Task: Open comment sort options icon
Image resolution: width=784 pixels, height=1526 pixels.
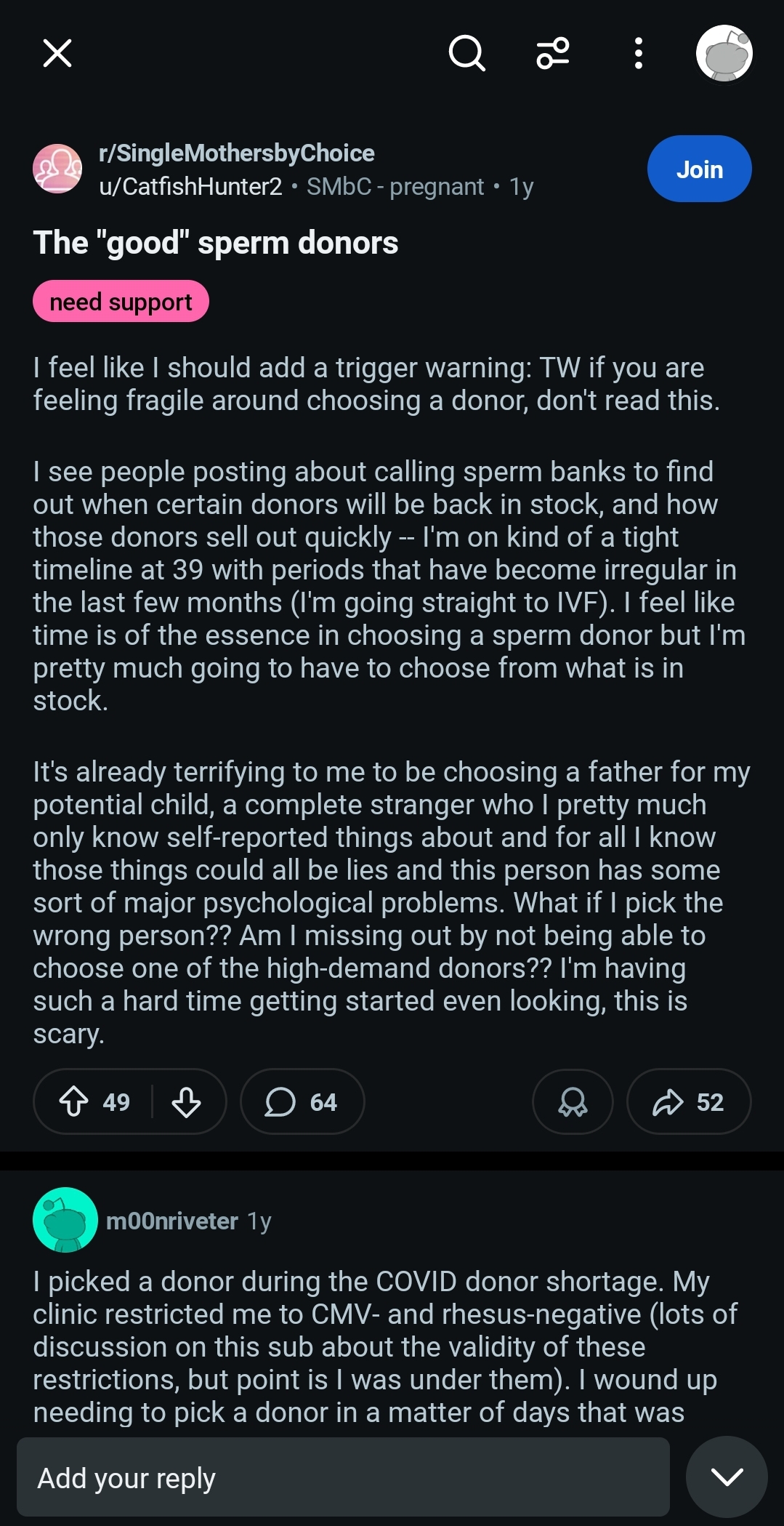Action: 553,53
